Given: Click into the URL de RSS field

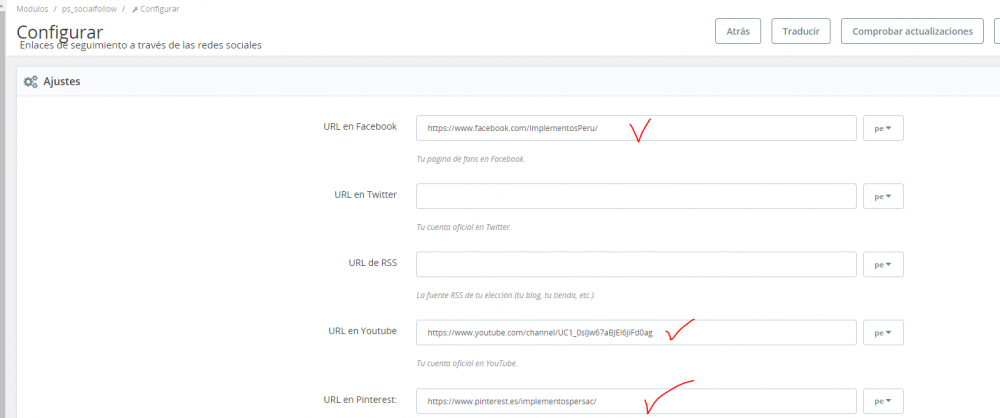Looking at the screenshot, I should pyautogui.click(x=636, y=265).
